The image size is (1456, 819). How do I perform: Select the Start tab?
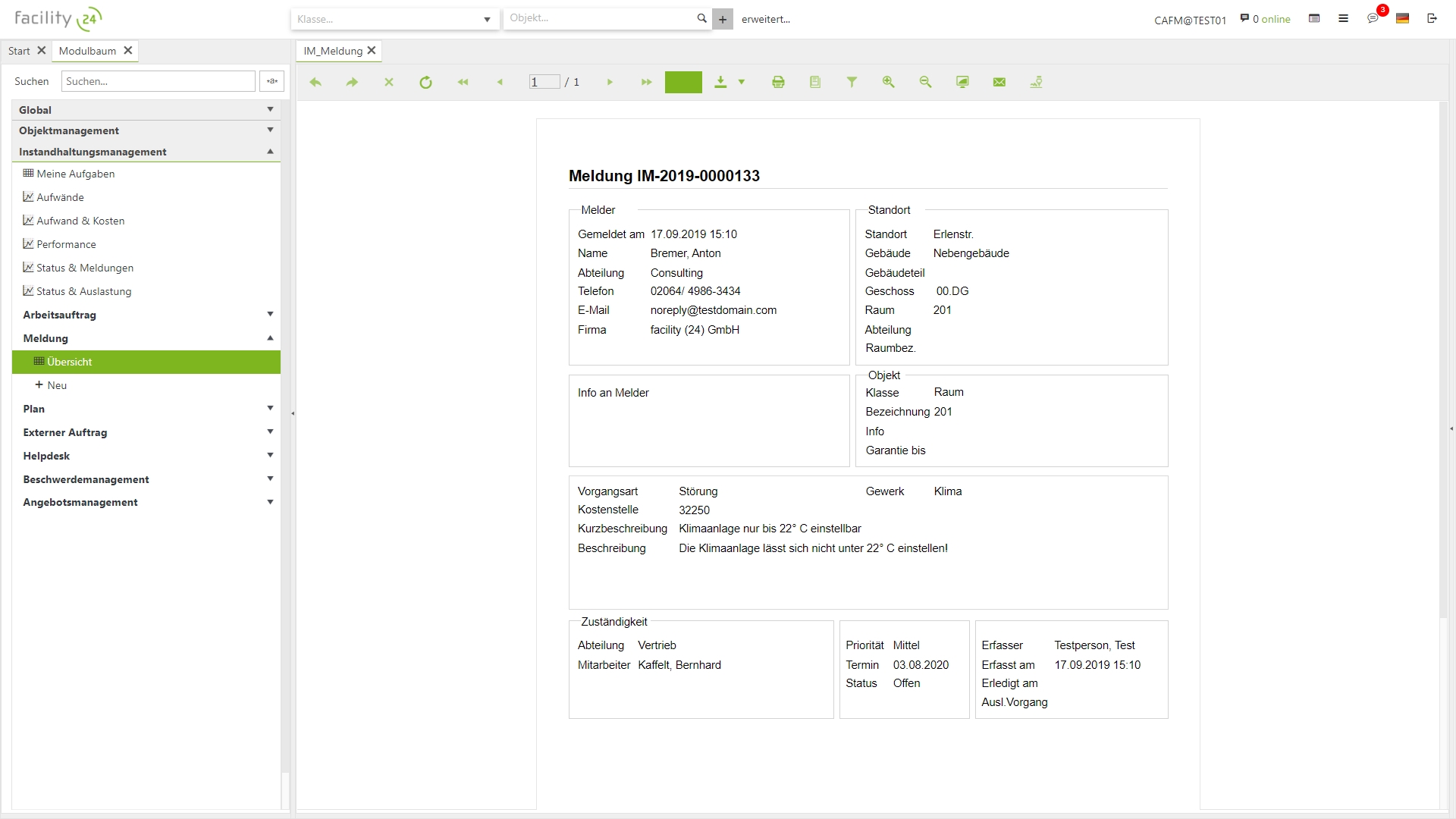coord(19,51)
